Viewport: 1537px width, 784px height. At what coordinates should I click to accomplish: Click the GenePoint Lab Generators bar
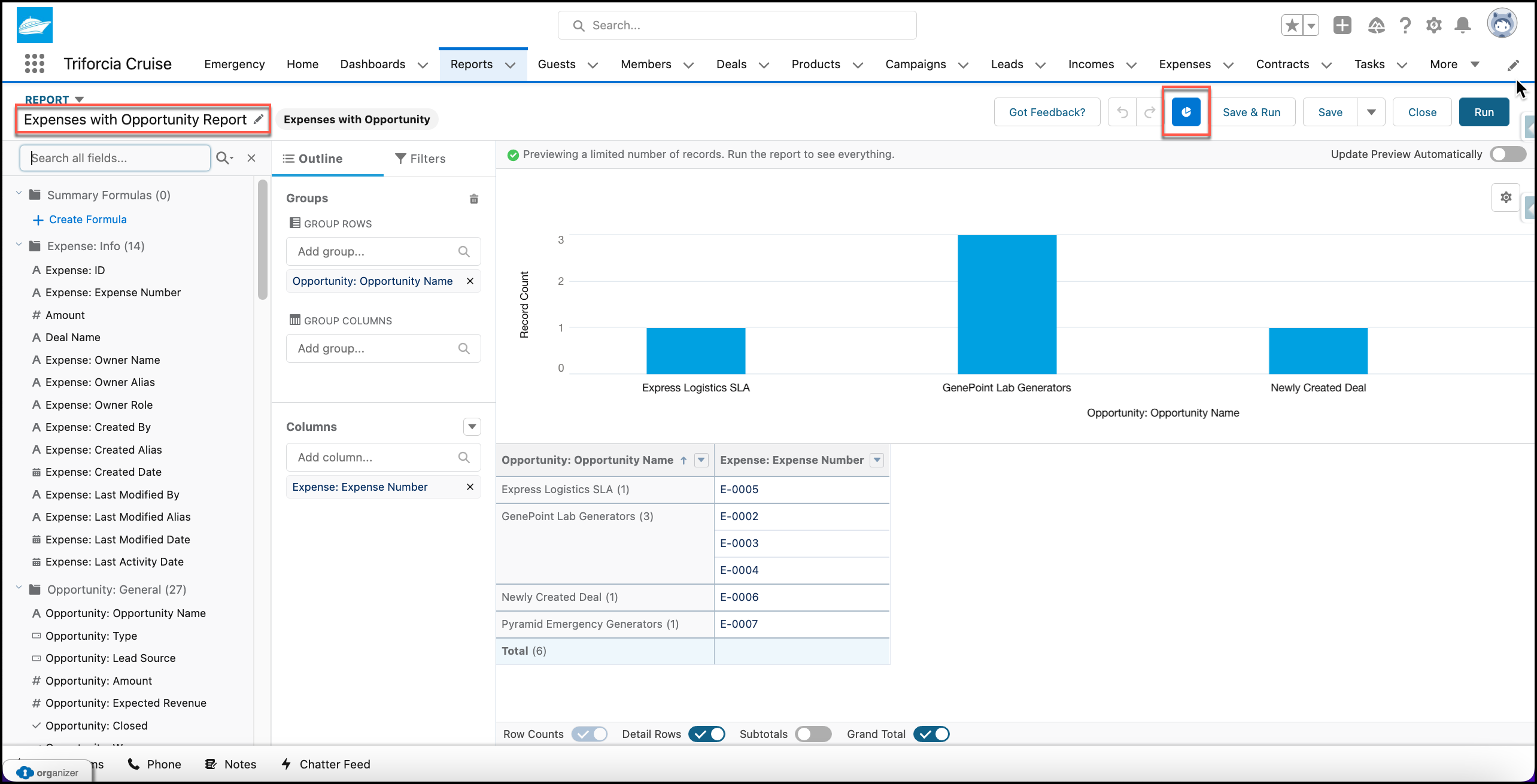[1007, 305]
